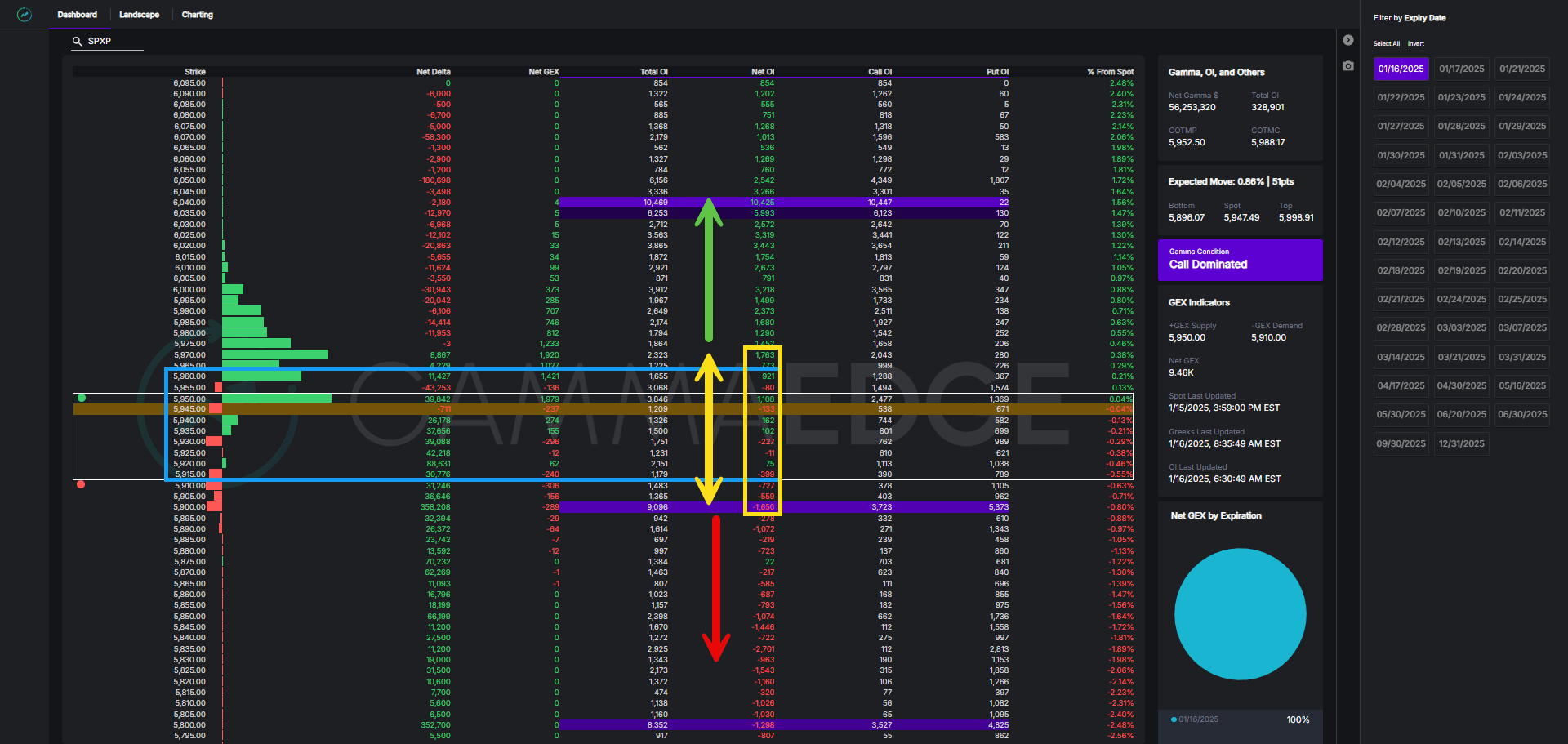Click the expected move Bottom value 5,896.07
This screenshot has height=744, width=1568.
click(1187, 218)
